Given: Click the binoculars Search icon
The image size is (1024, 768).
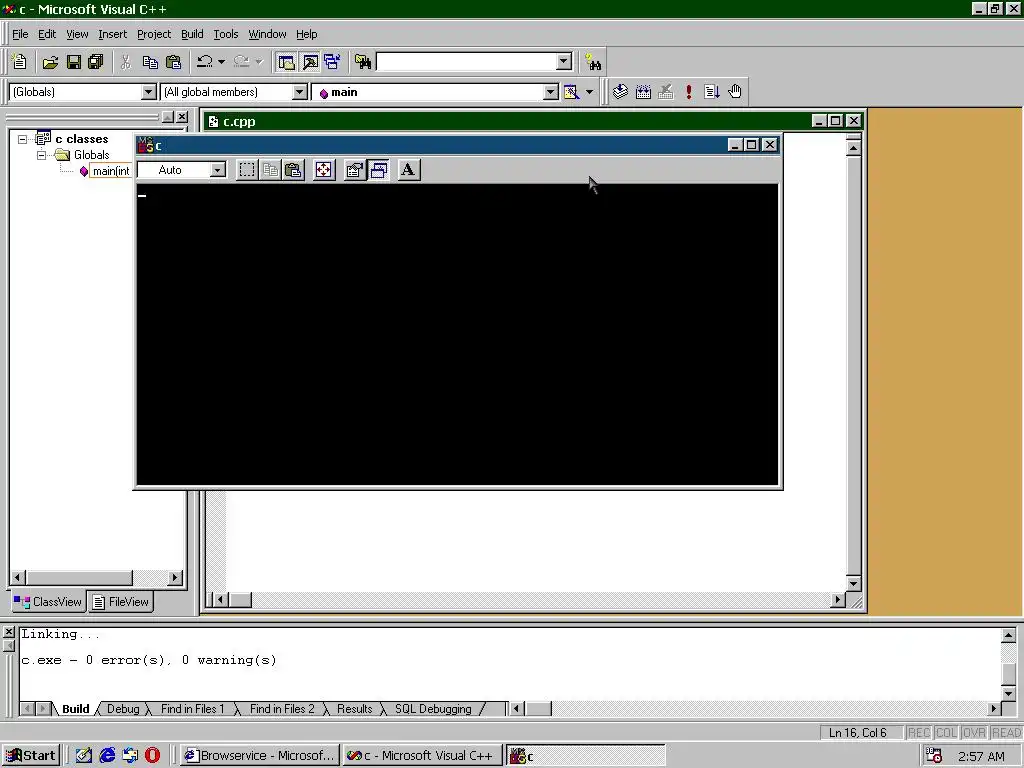Looking at the screenshot, I should 593,62.
